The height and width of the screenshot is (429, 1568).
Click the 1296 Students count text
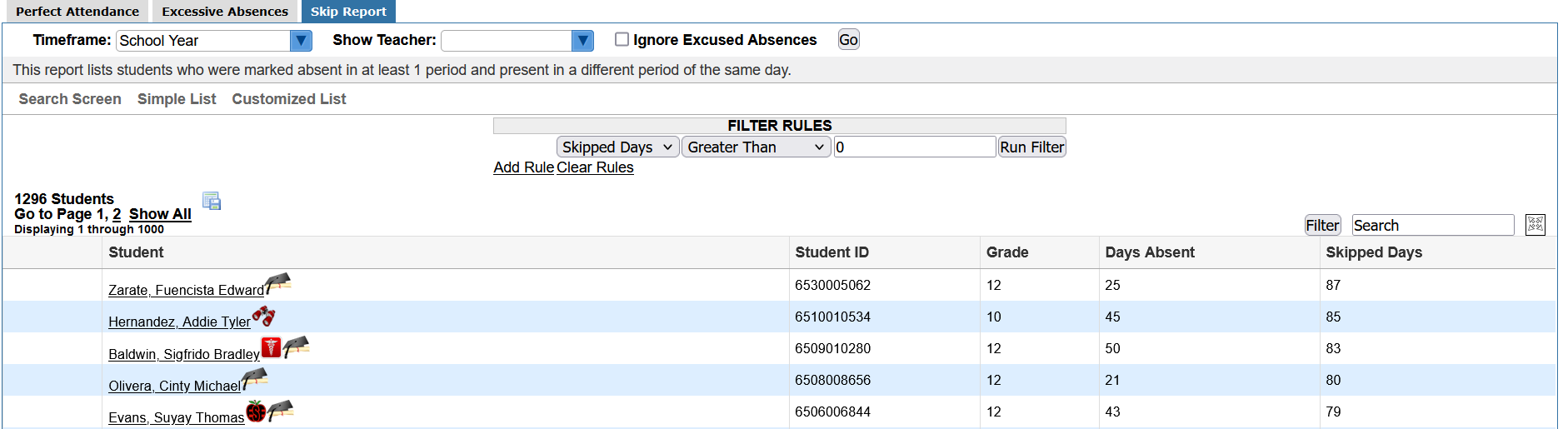64,199
